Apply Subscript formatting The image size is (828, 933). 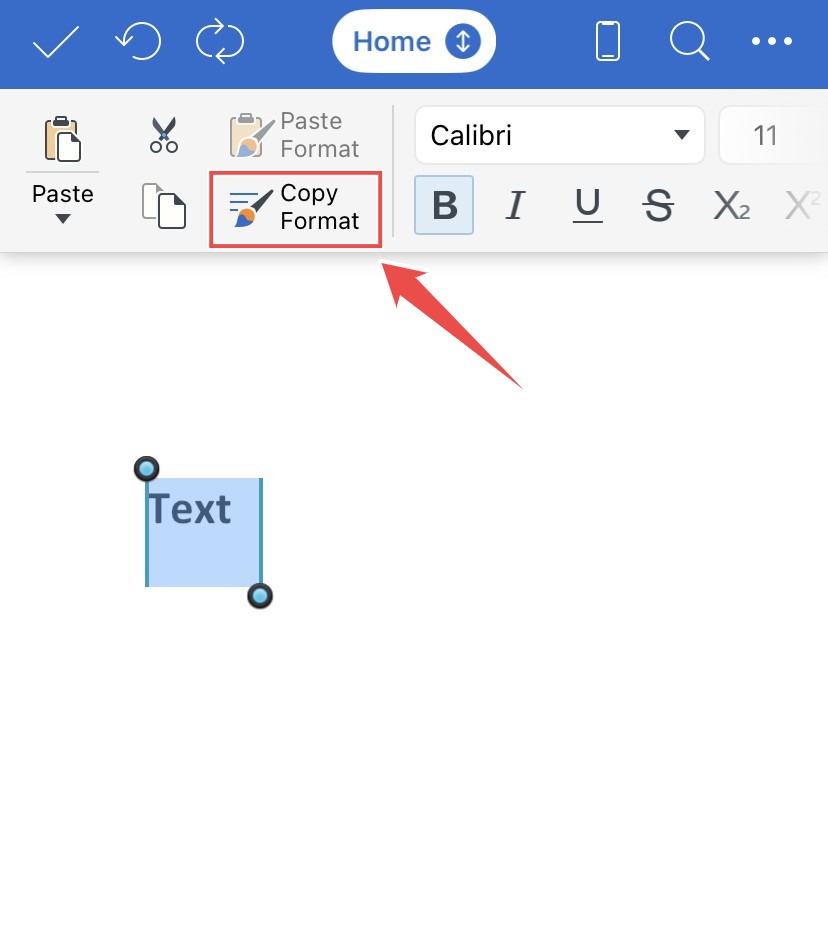tap(731, 205)
